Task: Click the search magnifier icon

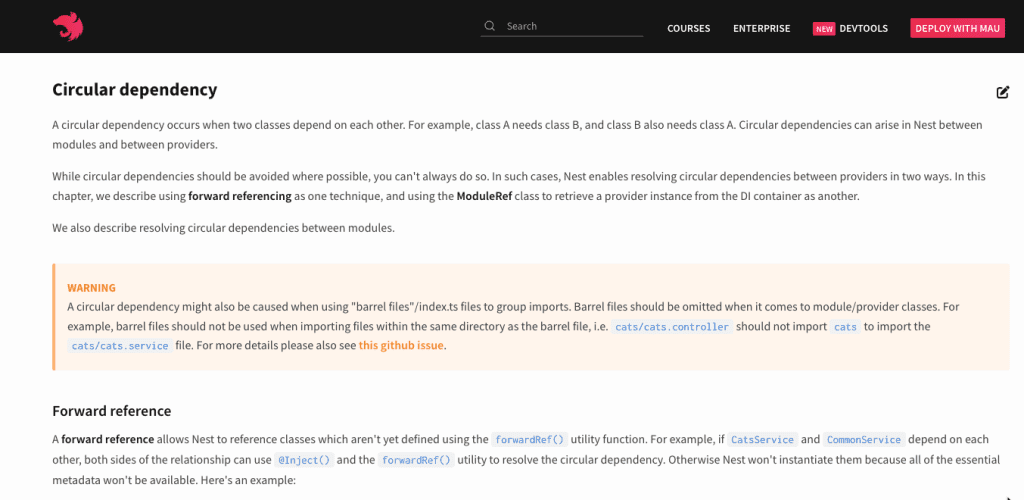Action: pyautogui.click(x=489, y=26)
